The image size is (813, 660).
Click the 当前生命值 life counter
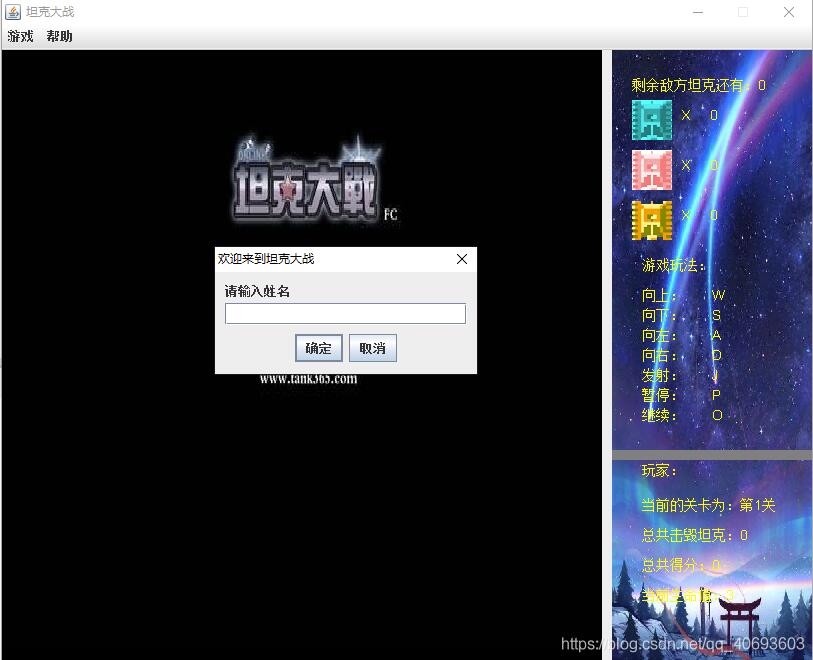[690, 595]
